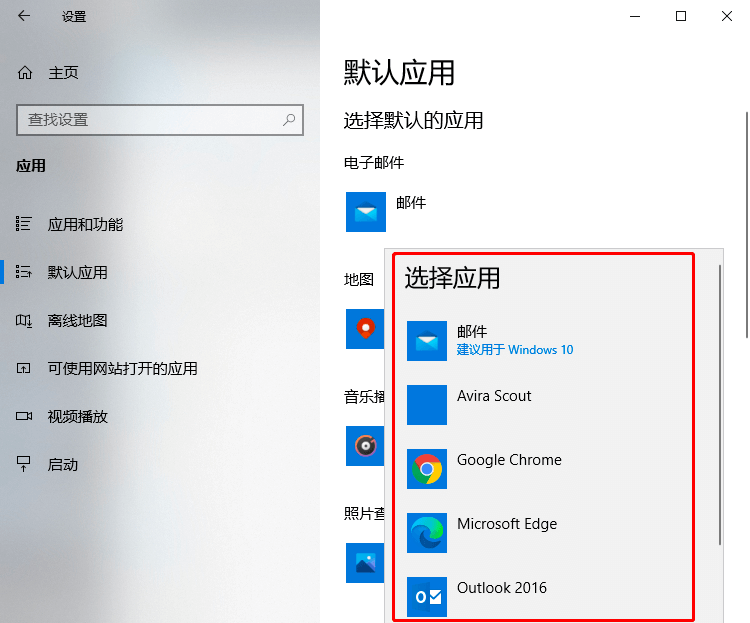This screenshot has width=750, height=623.
Task: Maximize the Settings window
Action: 681,16
